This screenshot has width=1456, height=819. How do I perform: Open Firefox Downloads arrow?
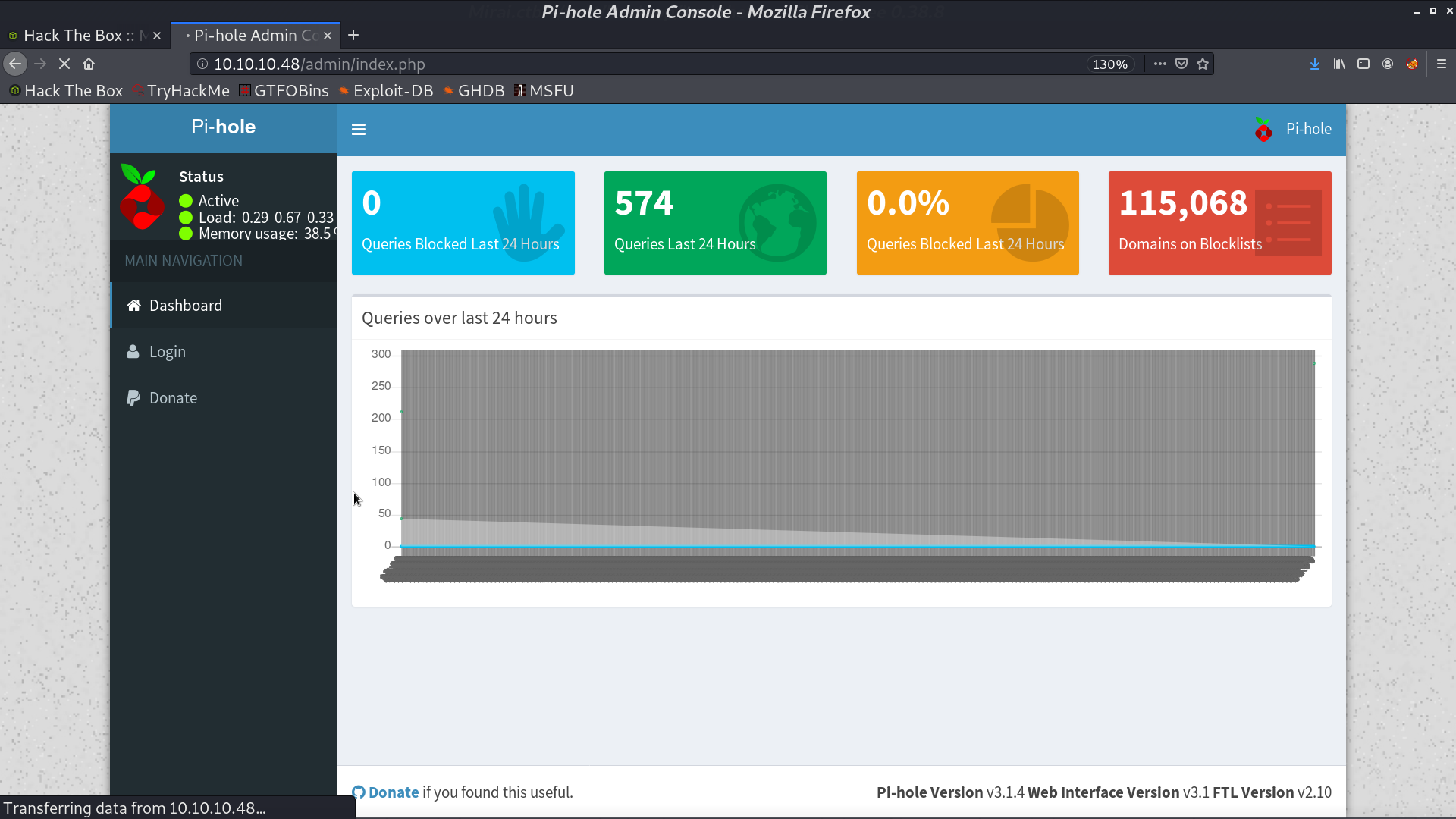[1315, 64]
